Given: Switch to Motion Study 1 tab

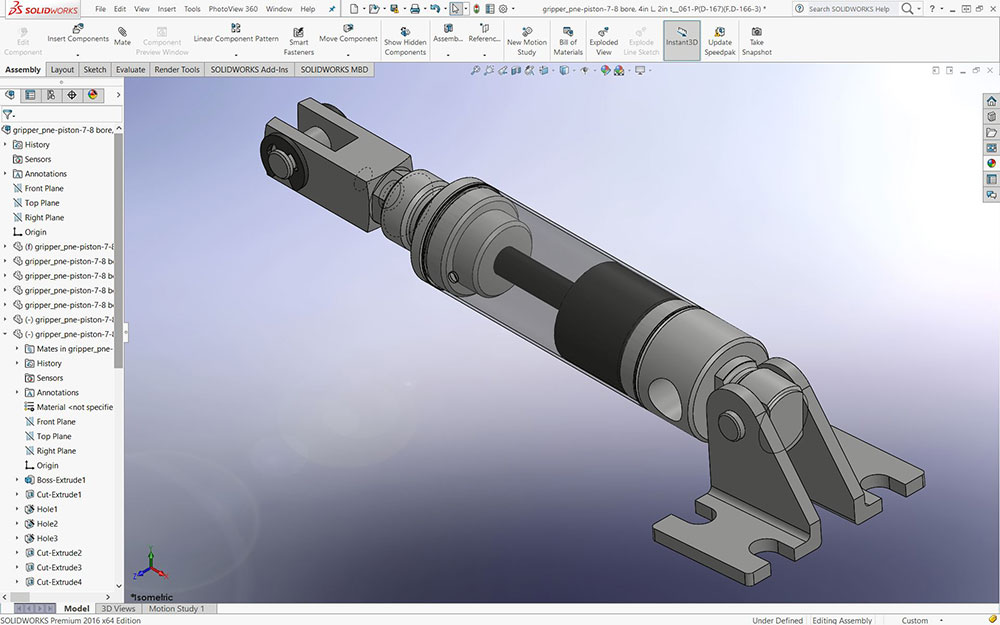Looking at the screenshot, I should pyautogui.click(x=176, y=608).
